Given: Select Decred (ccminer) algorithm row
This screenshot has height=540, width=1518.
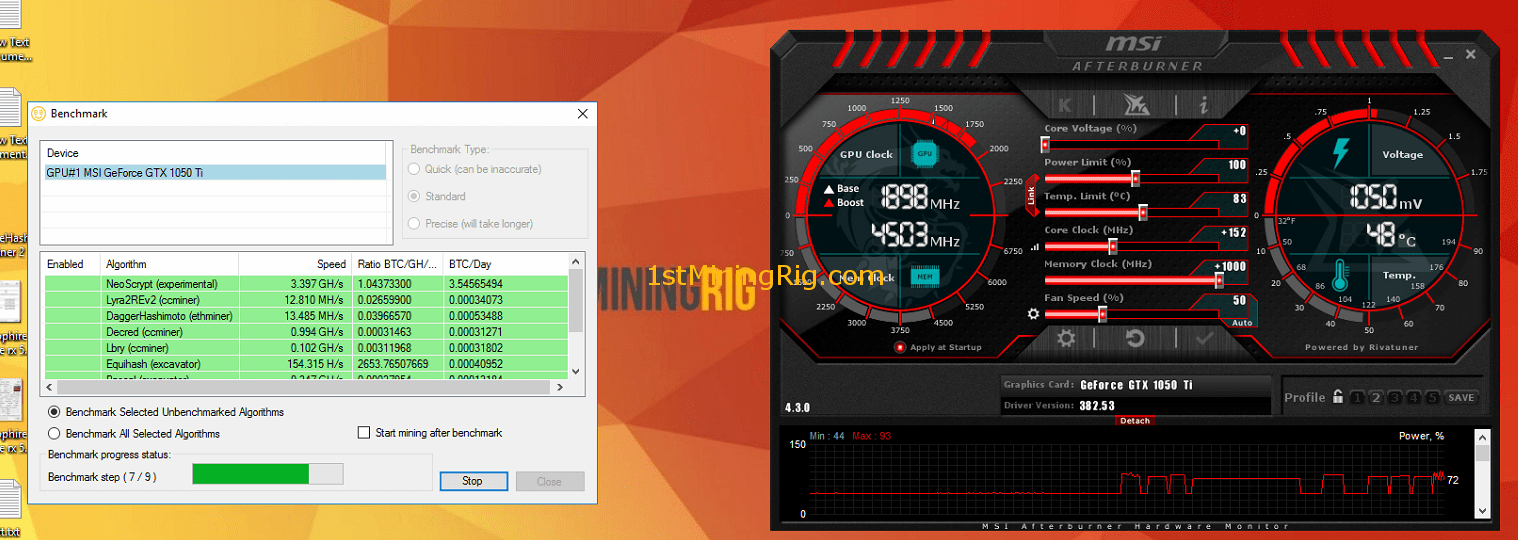Looking at the screenshot, I should (305, 332).
